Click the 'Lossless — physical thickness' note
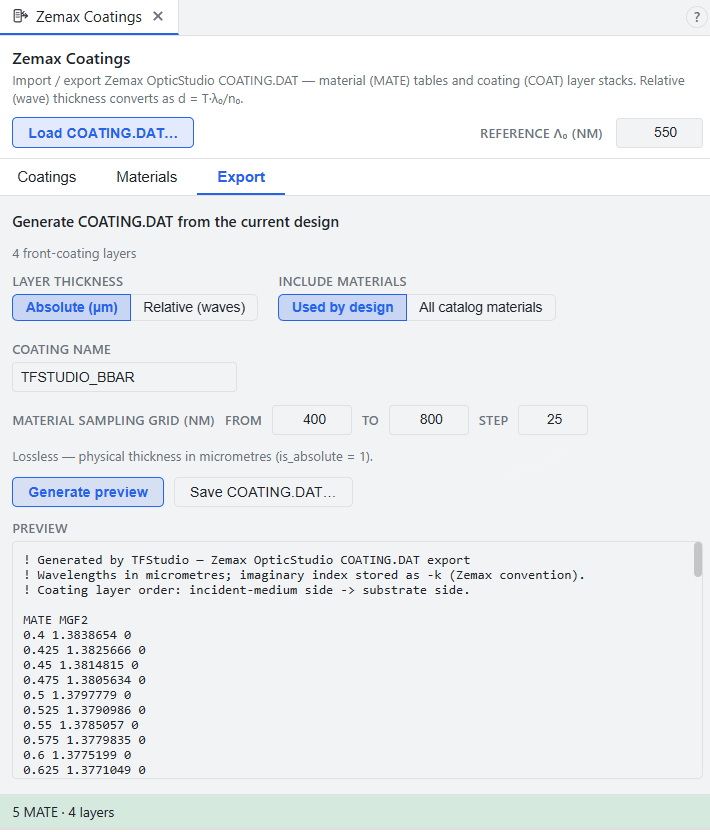Image resolution: width=710 pixels, height=832 pixels. pyautogui.click(x=193, y=456)
